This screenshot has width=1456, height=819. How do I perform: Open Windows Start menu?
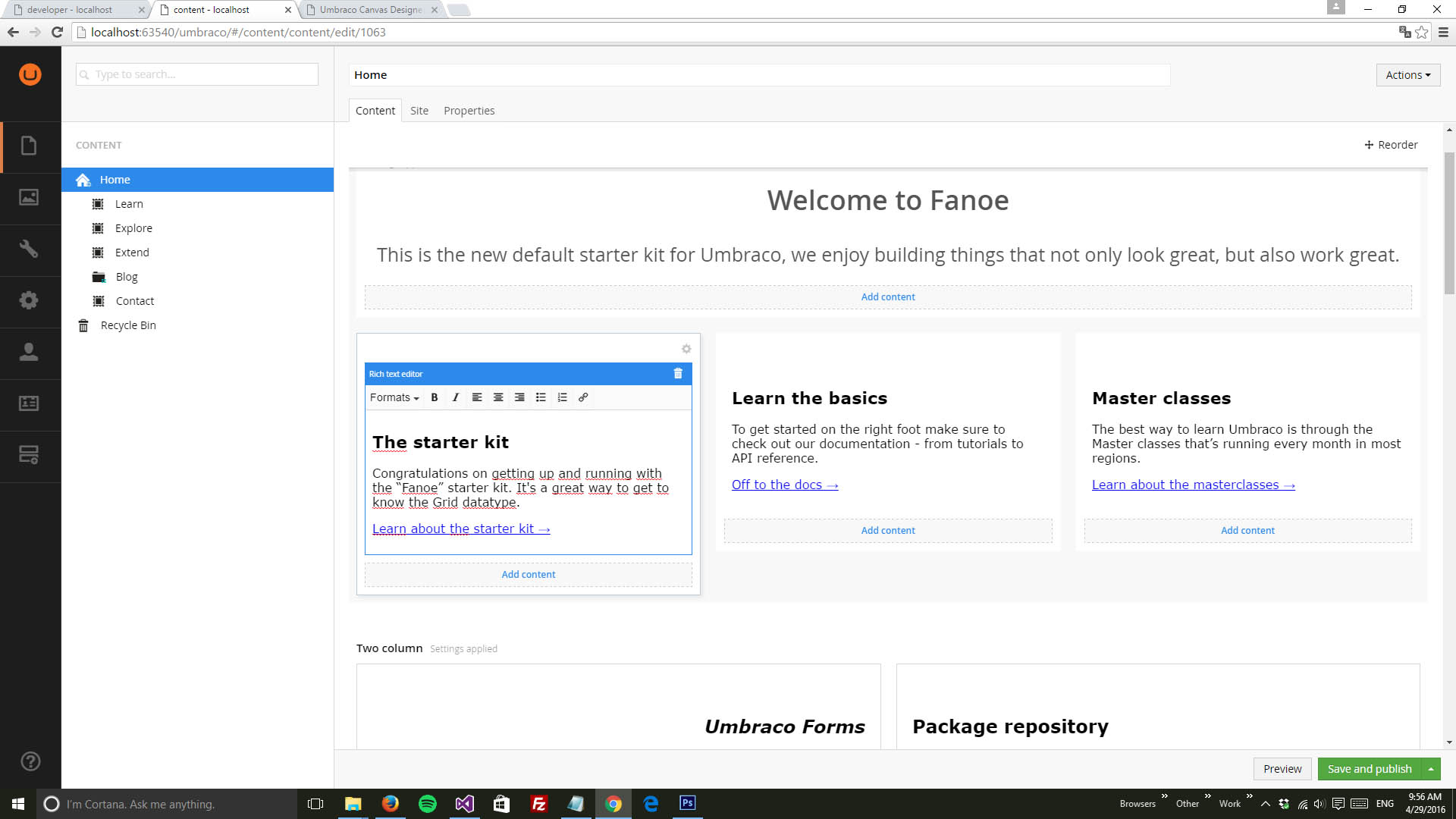click(x=18, y=804)
